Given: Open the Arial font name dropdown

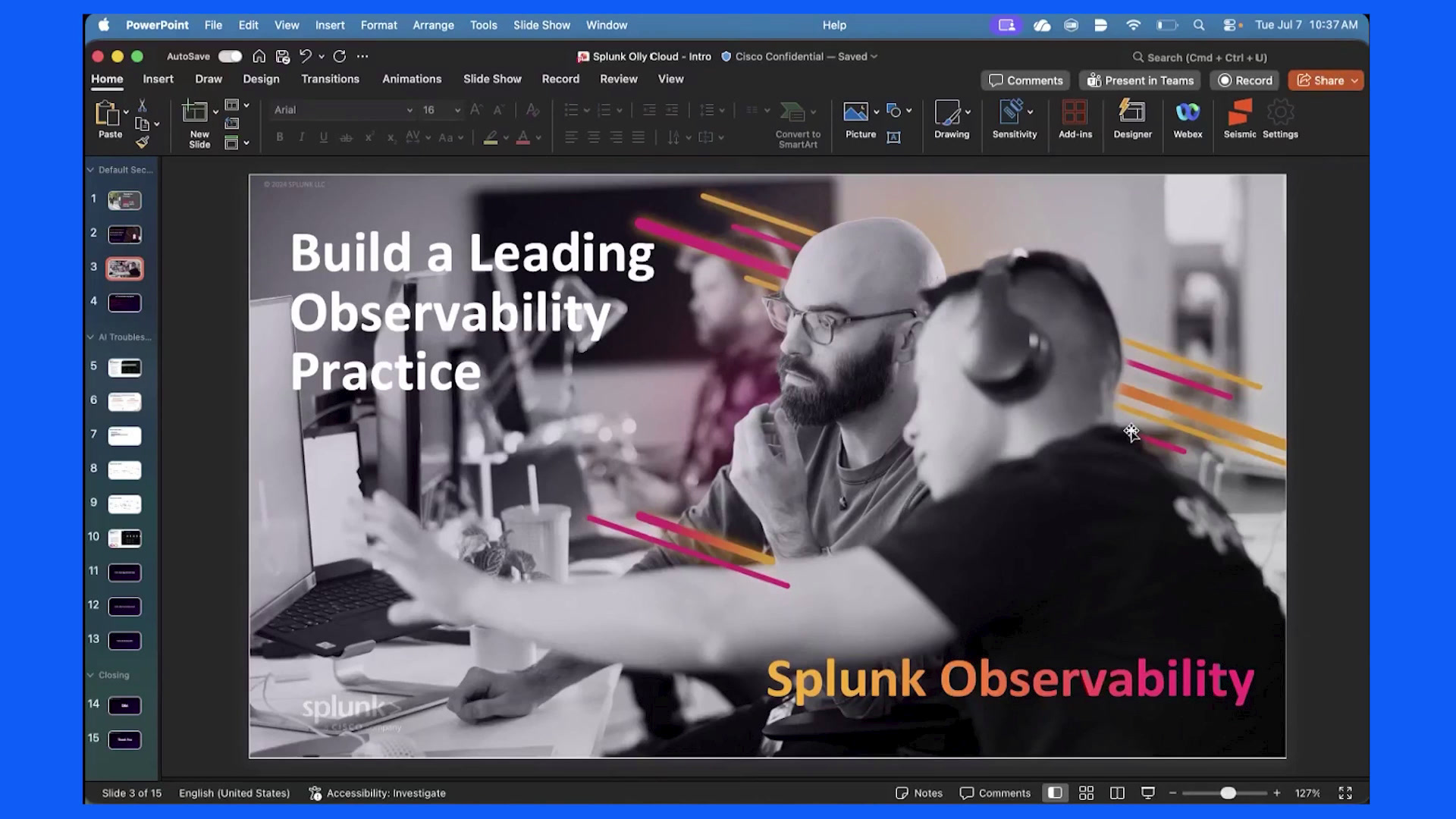Looking at the screenshot, I should tap(409, 110).
